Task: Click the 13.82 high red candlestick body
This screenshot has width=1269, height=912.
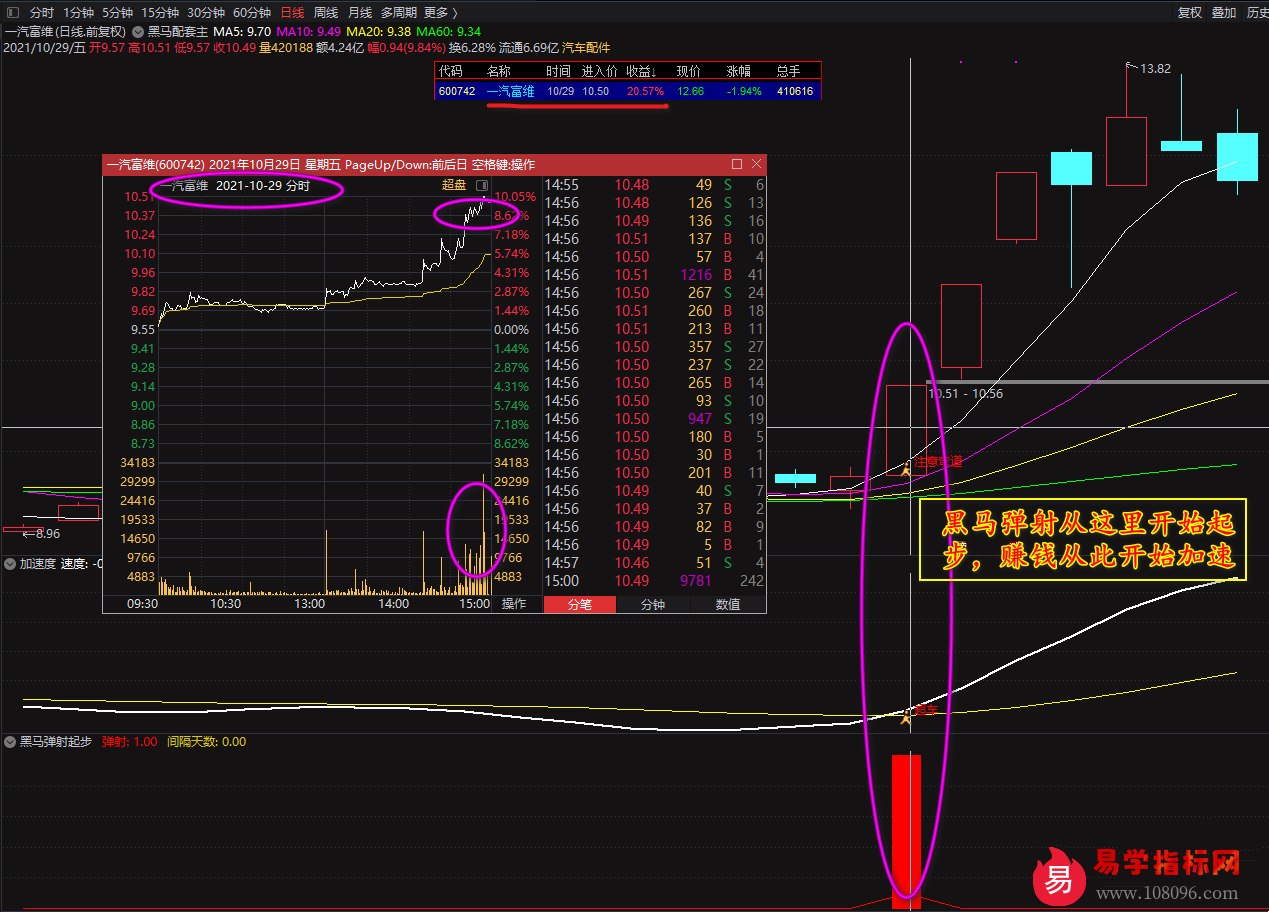Action: 1126,151
